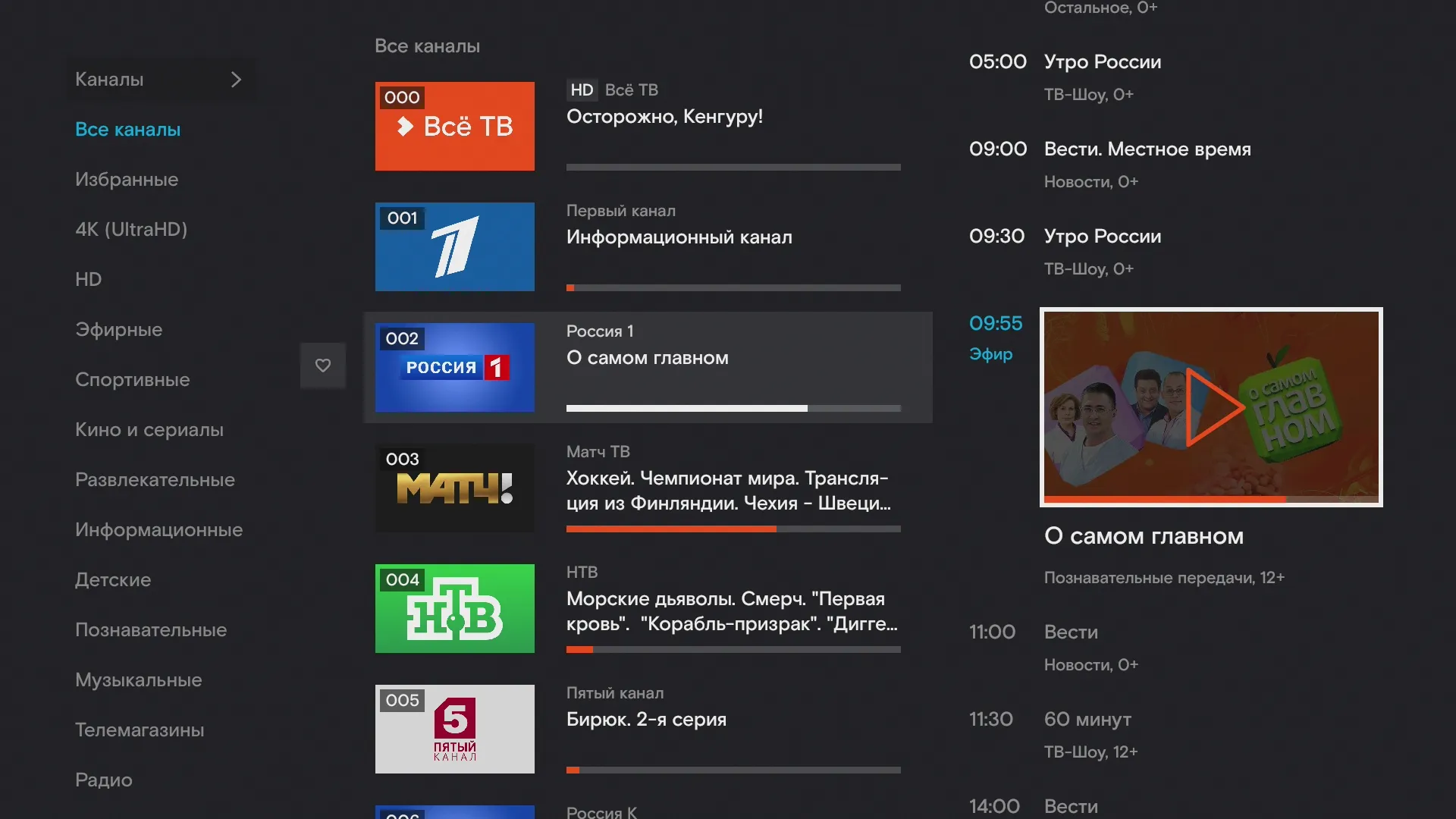
Task: Click Первый канал channel name label
Action: 620,211
